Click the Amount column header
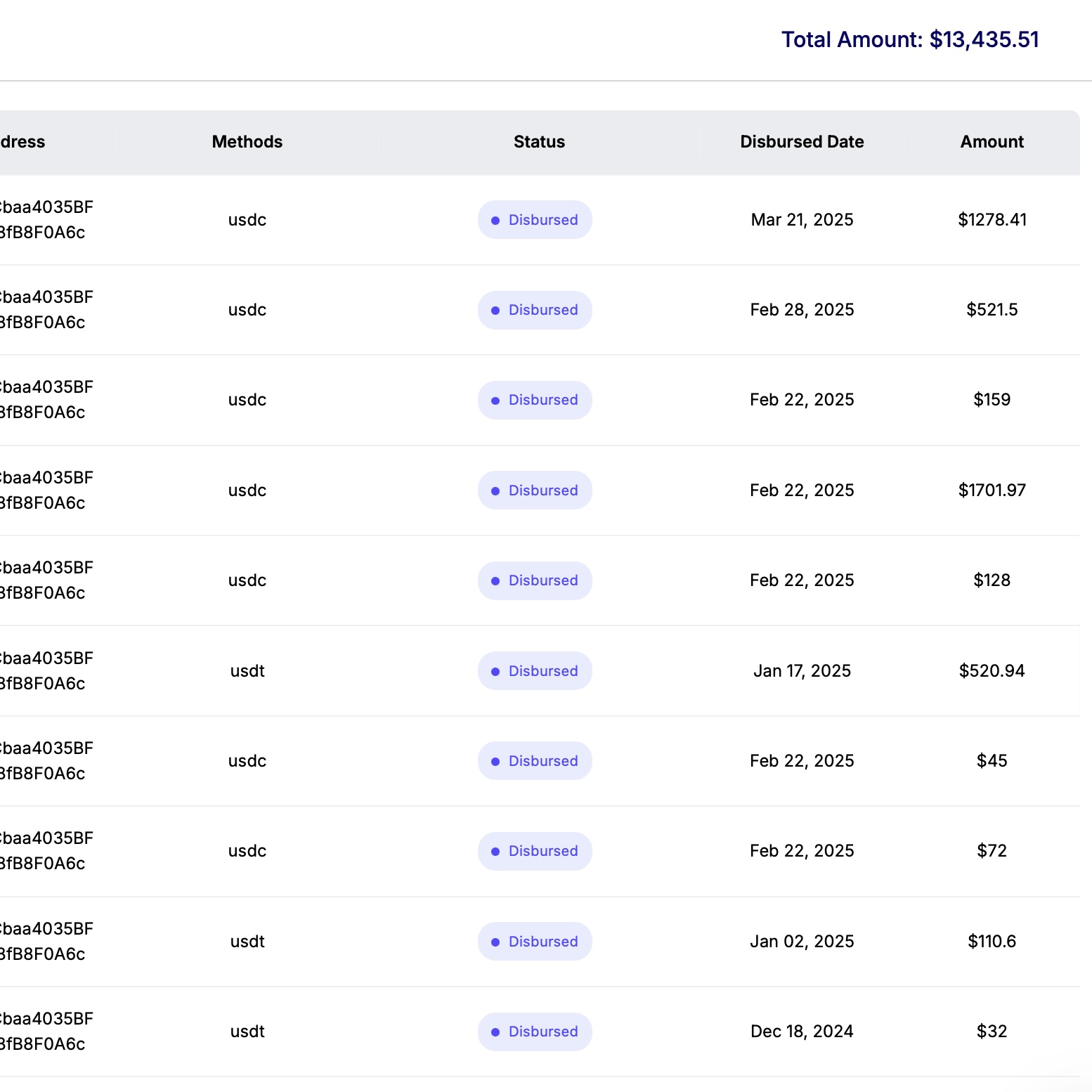Viewport: 1092px width, 1092px height. [992, 142]
